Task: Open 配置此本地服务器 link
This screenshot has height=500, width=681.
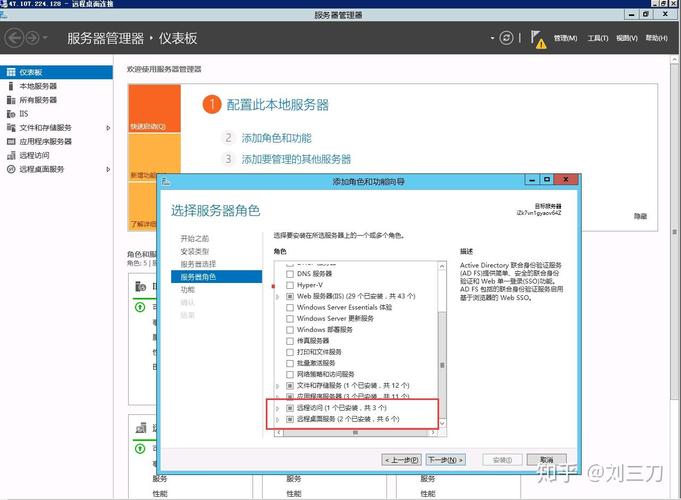Action: pos(278,105)
